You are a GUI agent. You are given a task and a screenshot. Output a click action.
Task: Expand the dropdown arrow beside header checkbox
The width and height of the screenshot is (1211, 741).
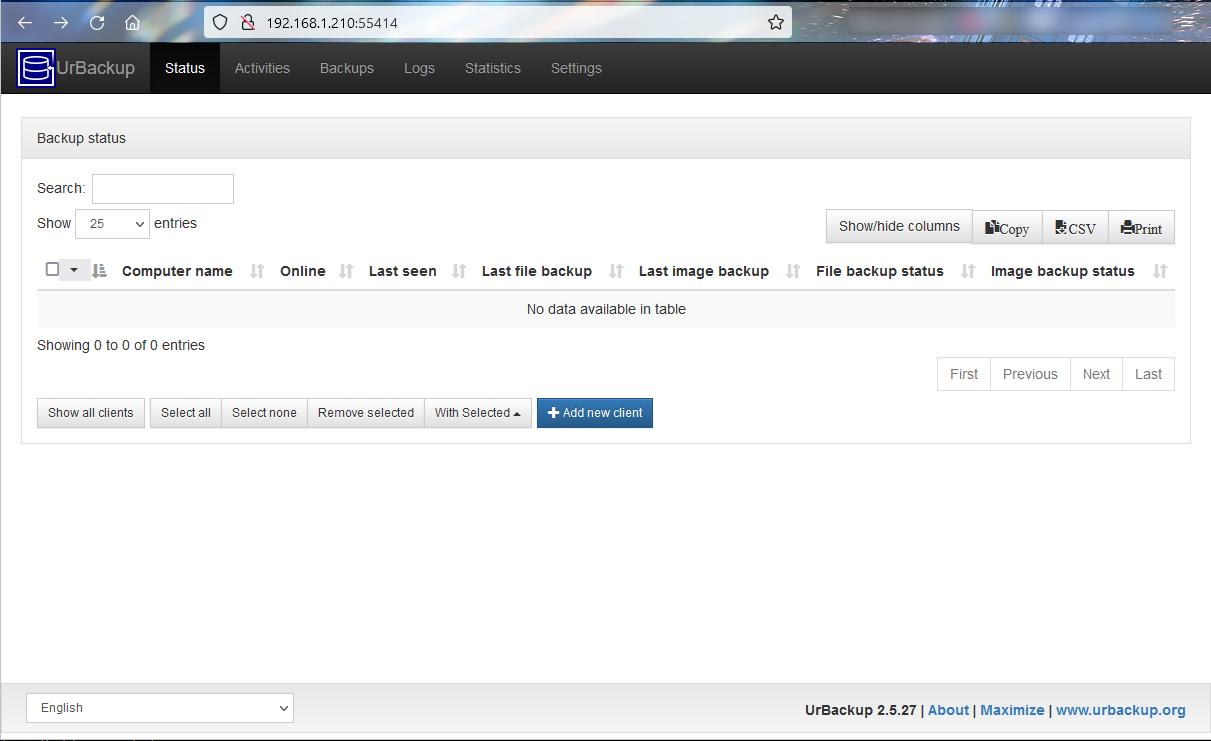click(x=74, y=270)
